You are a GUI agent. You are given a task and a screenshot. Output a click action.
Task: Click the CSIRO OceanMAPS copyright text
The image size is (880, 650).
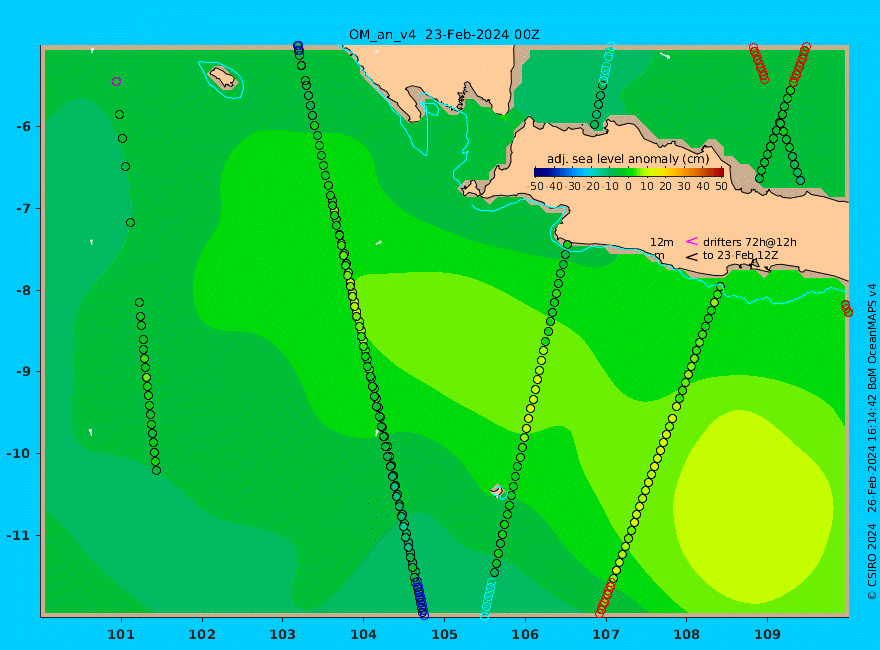pos(872,441)
